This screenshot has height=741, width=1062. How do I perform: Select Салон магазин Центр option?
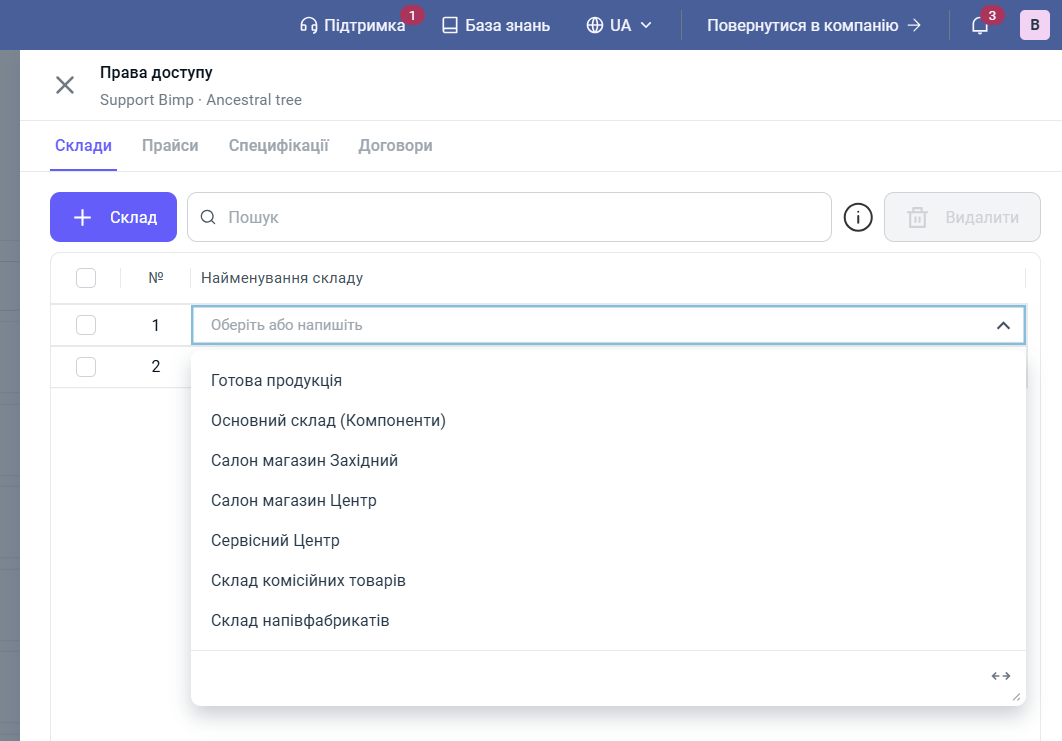(608, 501)
